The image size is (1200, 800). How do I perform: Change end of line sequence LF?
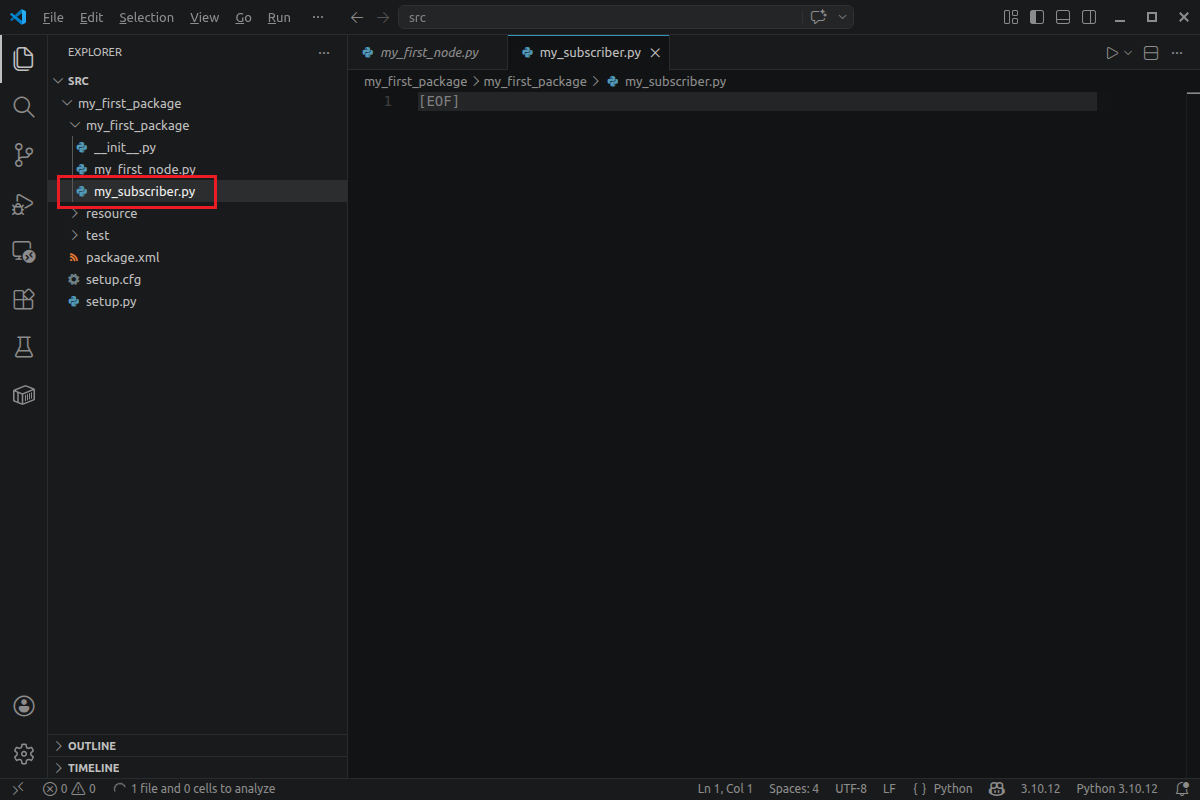click(x=889, y=789)
